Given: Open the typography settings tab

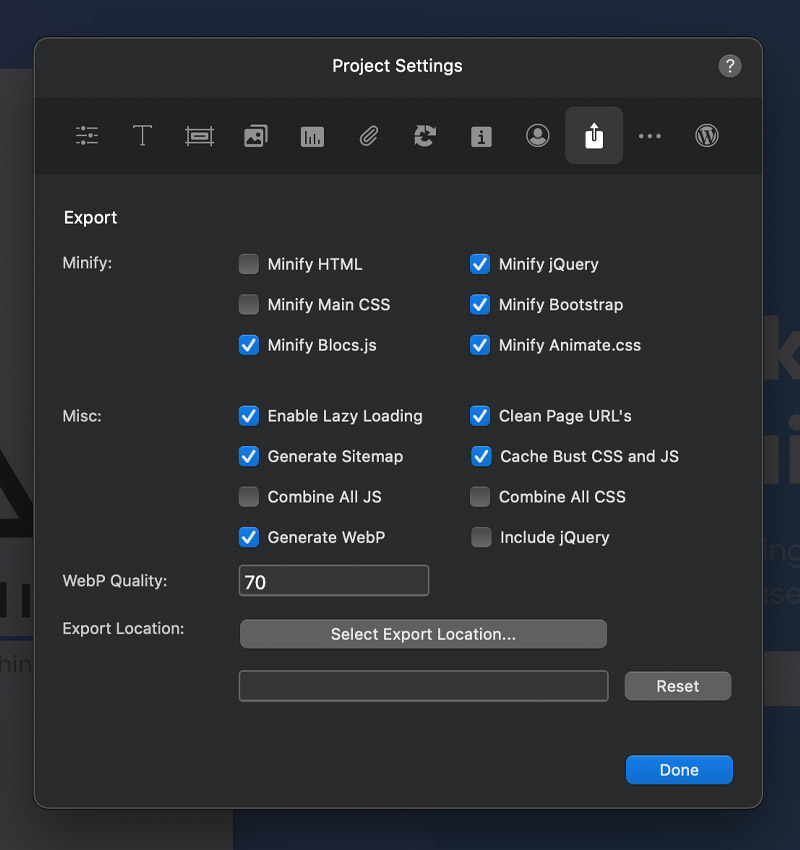Looking at the screenshot, I should click(x=143, y=136).
